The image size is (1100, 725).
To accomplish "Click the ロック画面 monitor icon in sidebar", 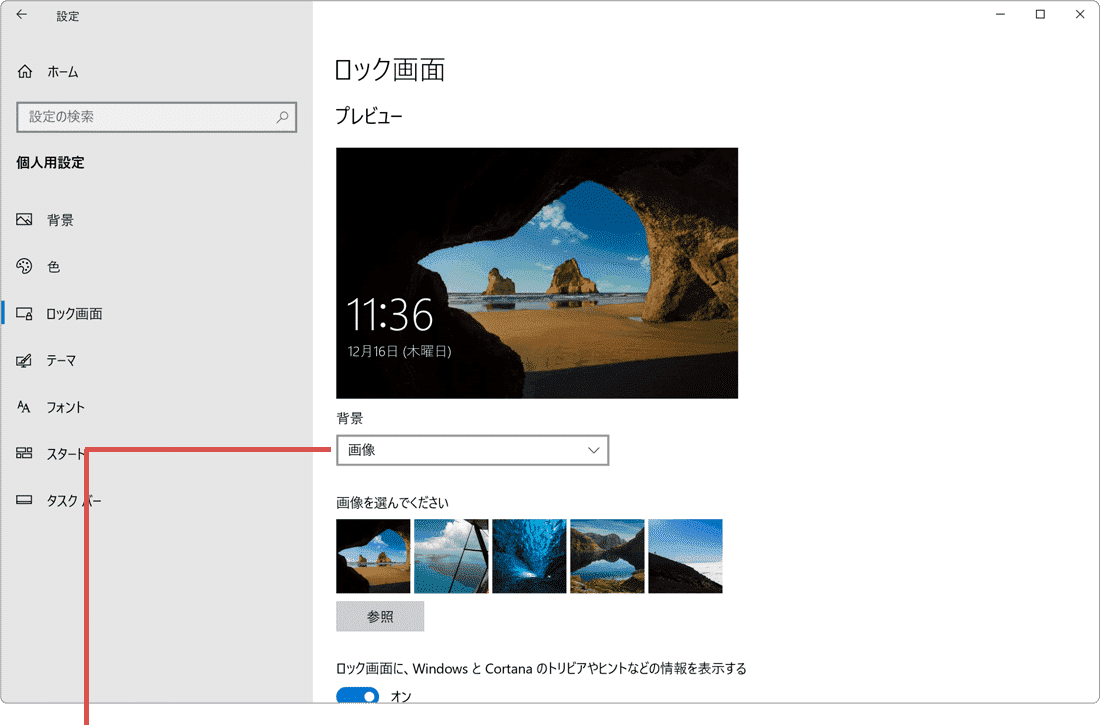I will 24,313.
